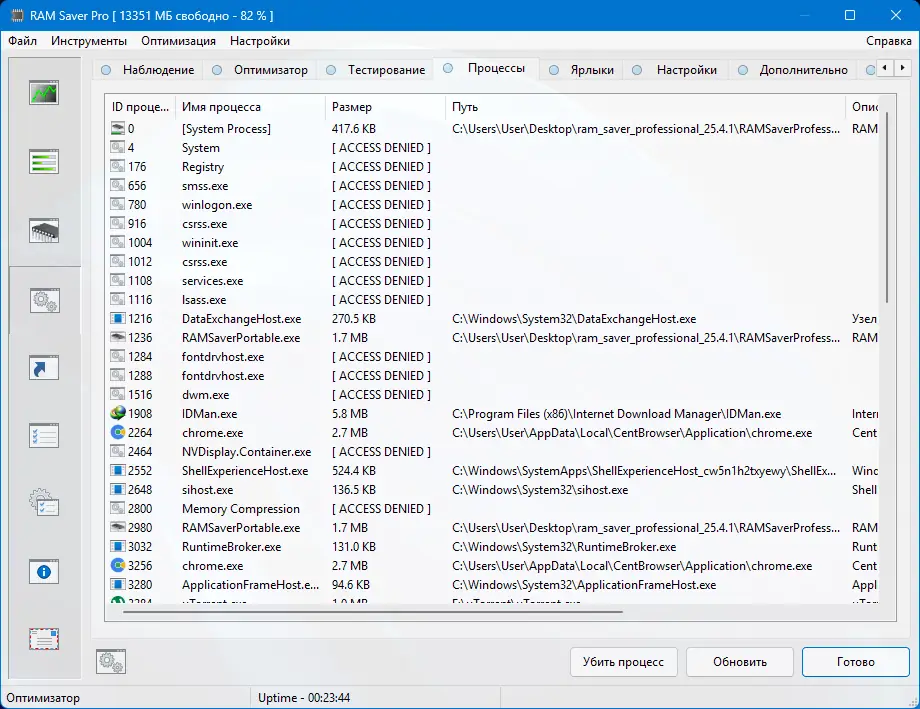Open the blue info sidebar icon
Image resolution: width=920 pixels, height=709 pixels.
(x=44, y=572)
